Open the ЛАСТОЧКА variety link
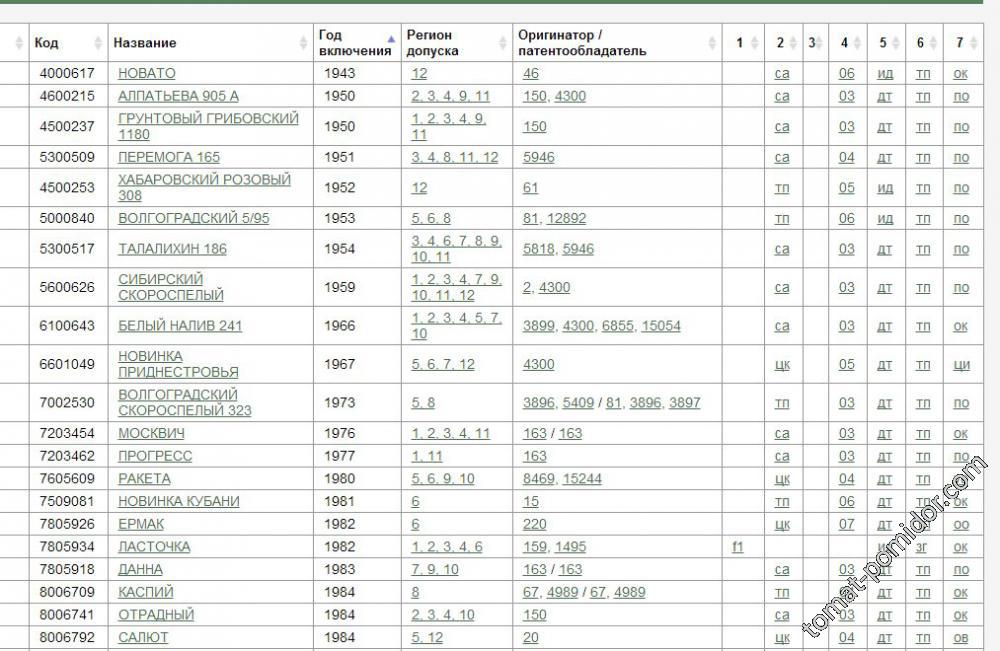The image size is (1000, 651). tap(154, 547)
